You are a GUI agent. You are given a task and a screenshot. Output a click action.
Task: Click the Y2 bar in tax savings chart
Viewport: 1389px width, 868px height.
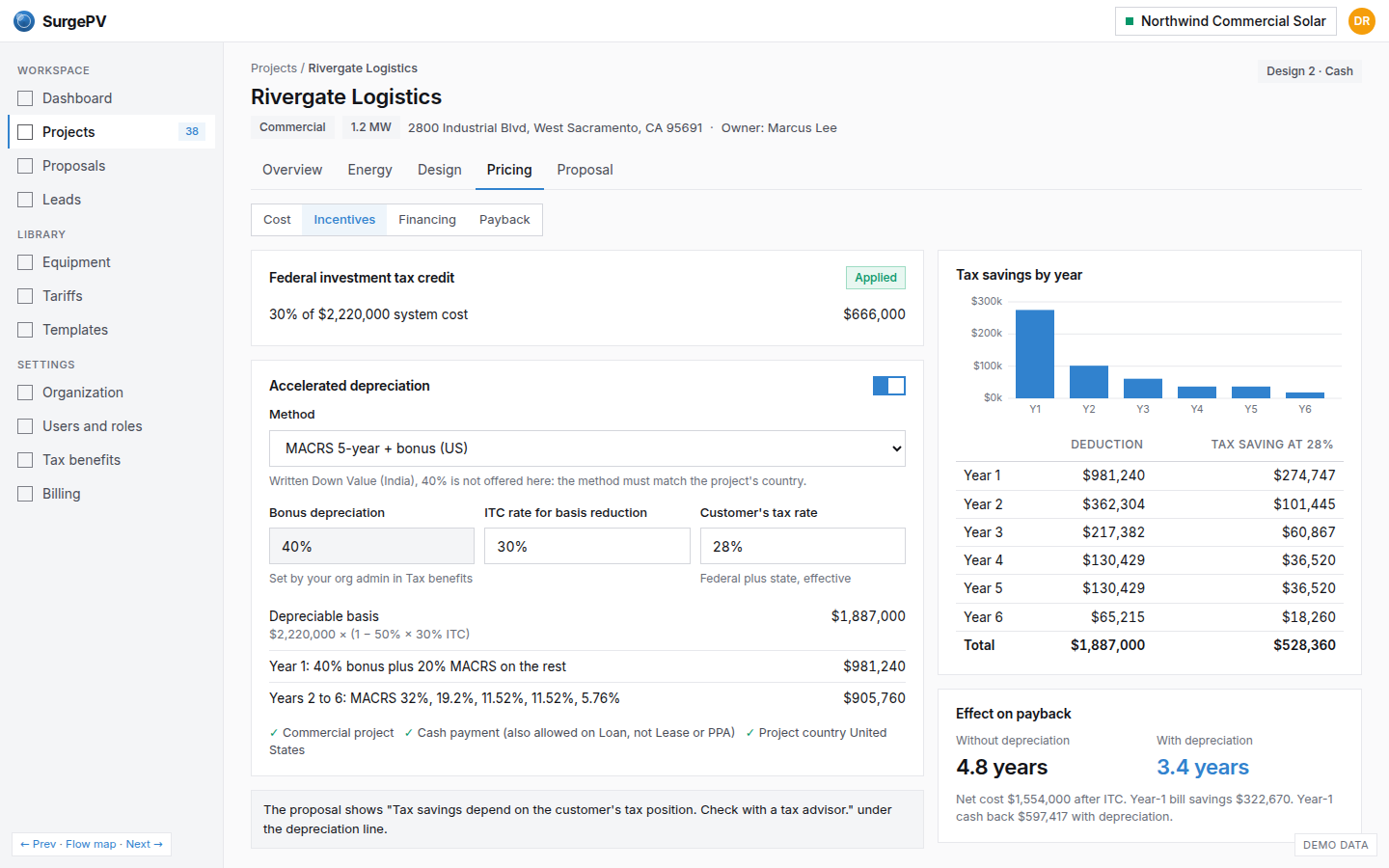(x=1089, y=382)
